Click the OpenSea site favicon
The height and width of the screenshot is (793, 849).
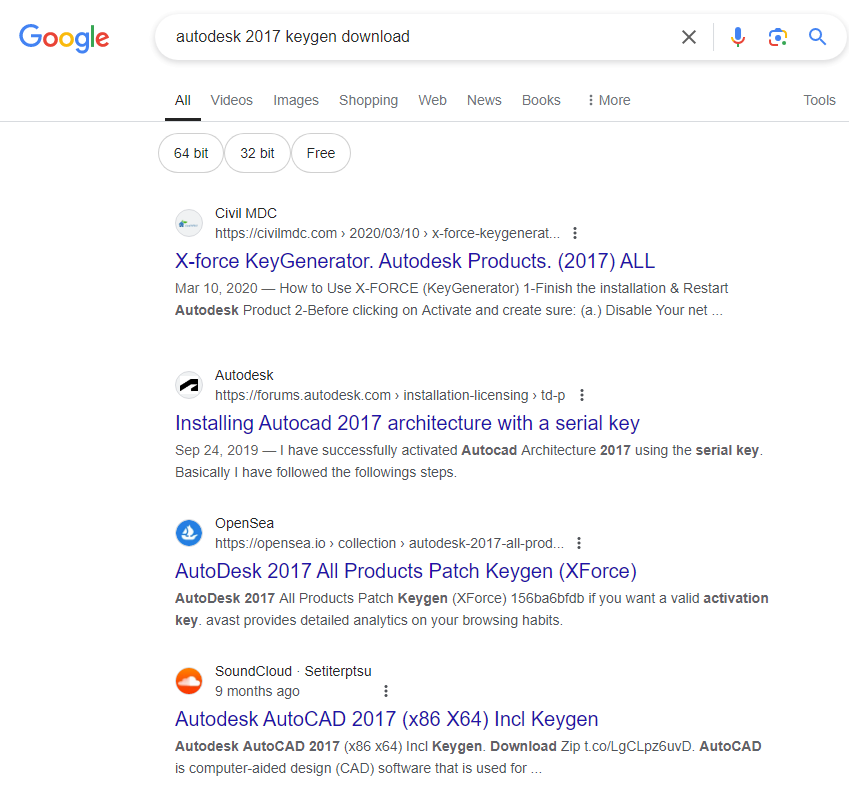(189, 533)
